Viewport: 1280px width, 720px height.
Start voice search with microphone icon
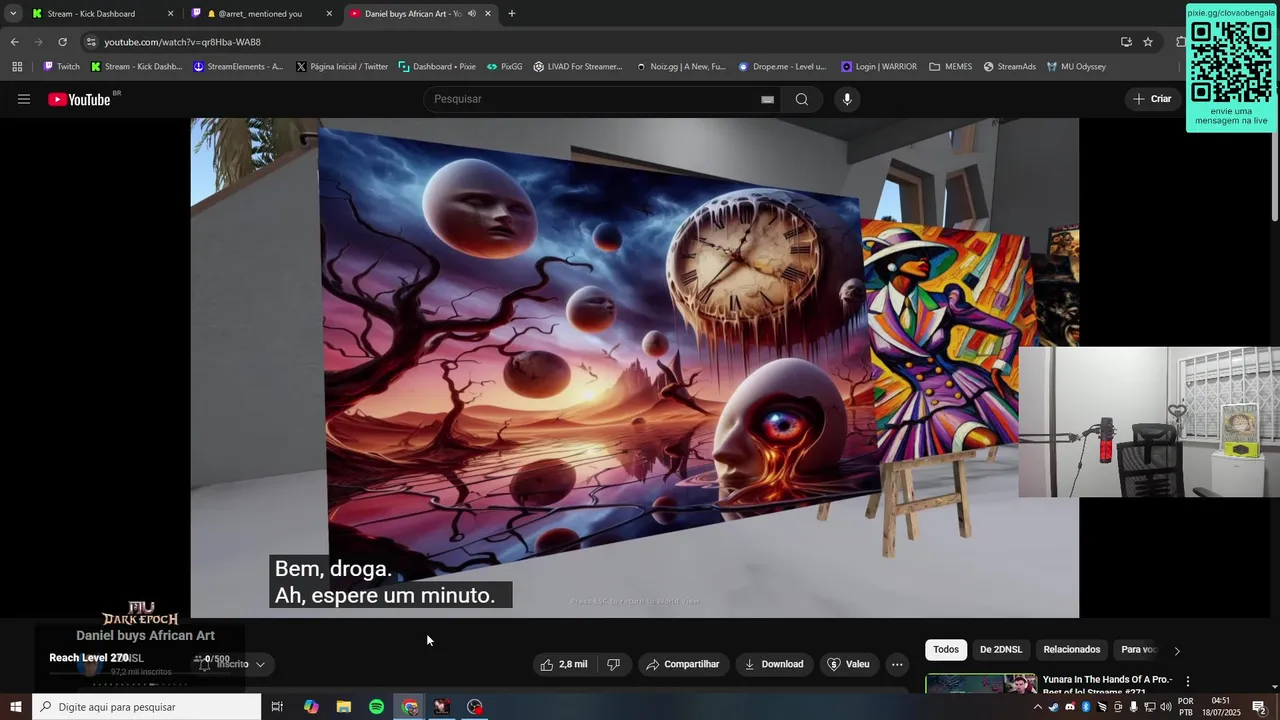click(847, 99)
